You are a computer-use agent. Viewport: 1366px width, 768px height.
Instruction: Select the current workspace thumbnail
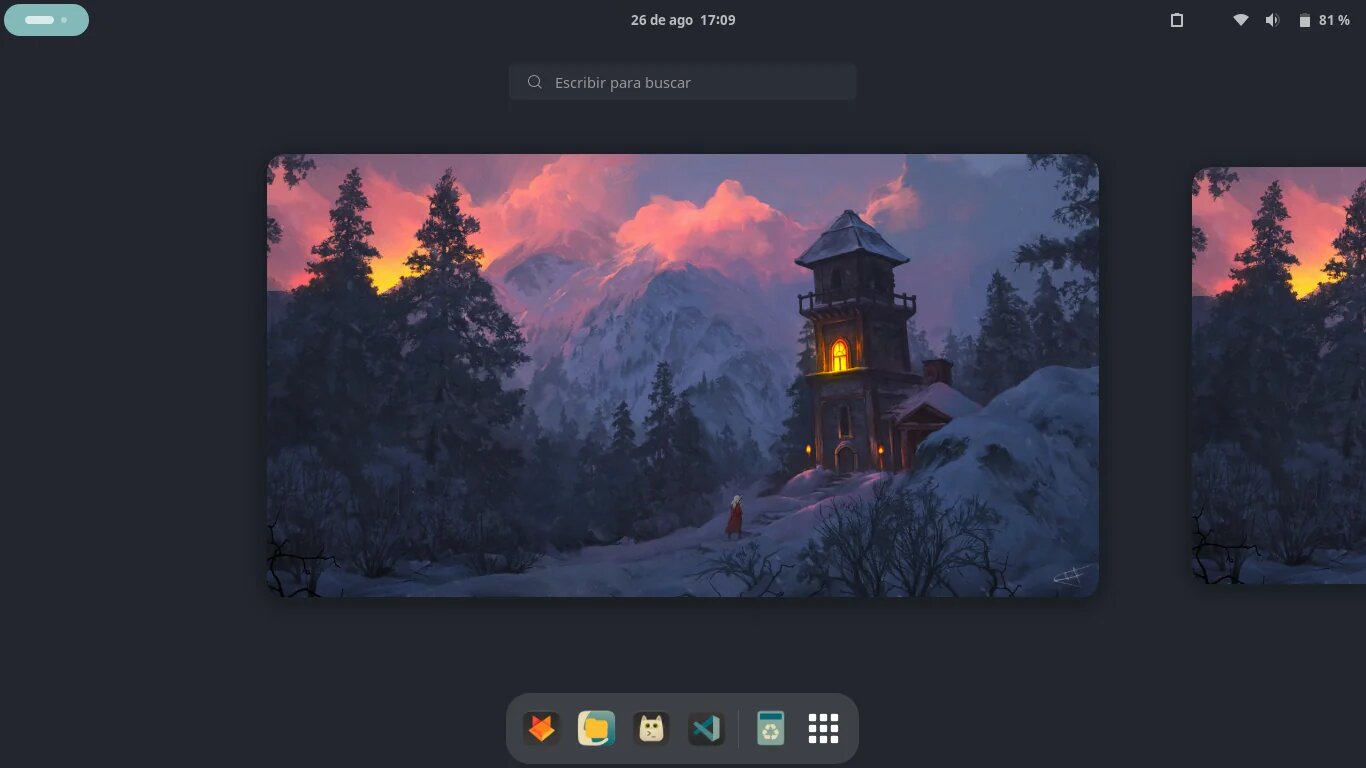coord(683,376)
